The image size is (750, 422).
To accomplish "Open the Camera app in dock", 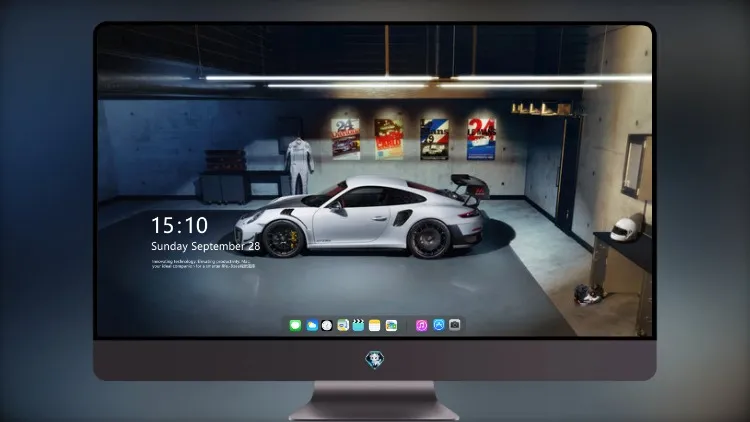I will click(x=455, y=325).
